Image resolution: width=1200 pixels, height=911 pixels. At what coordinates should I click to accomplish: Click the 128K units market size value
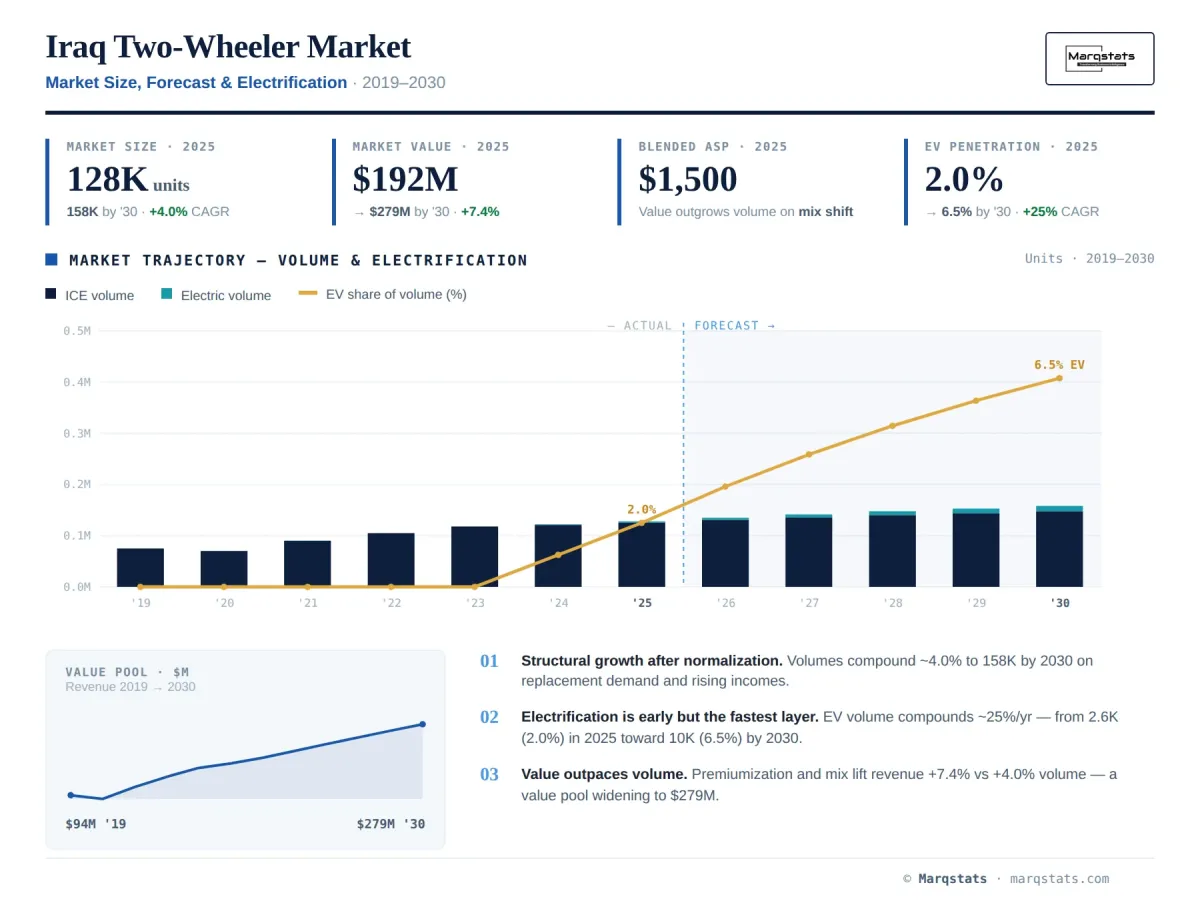click(x=128, y=179)
